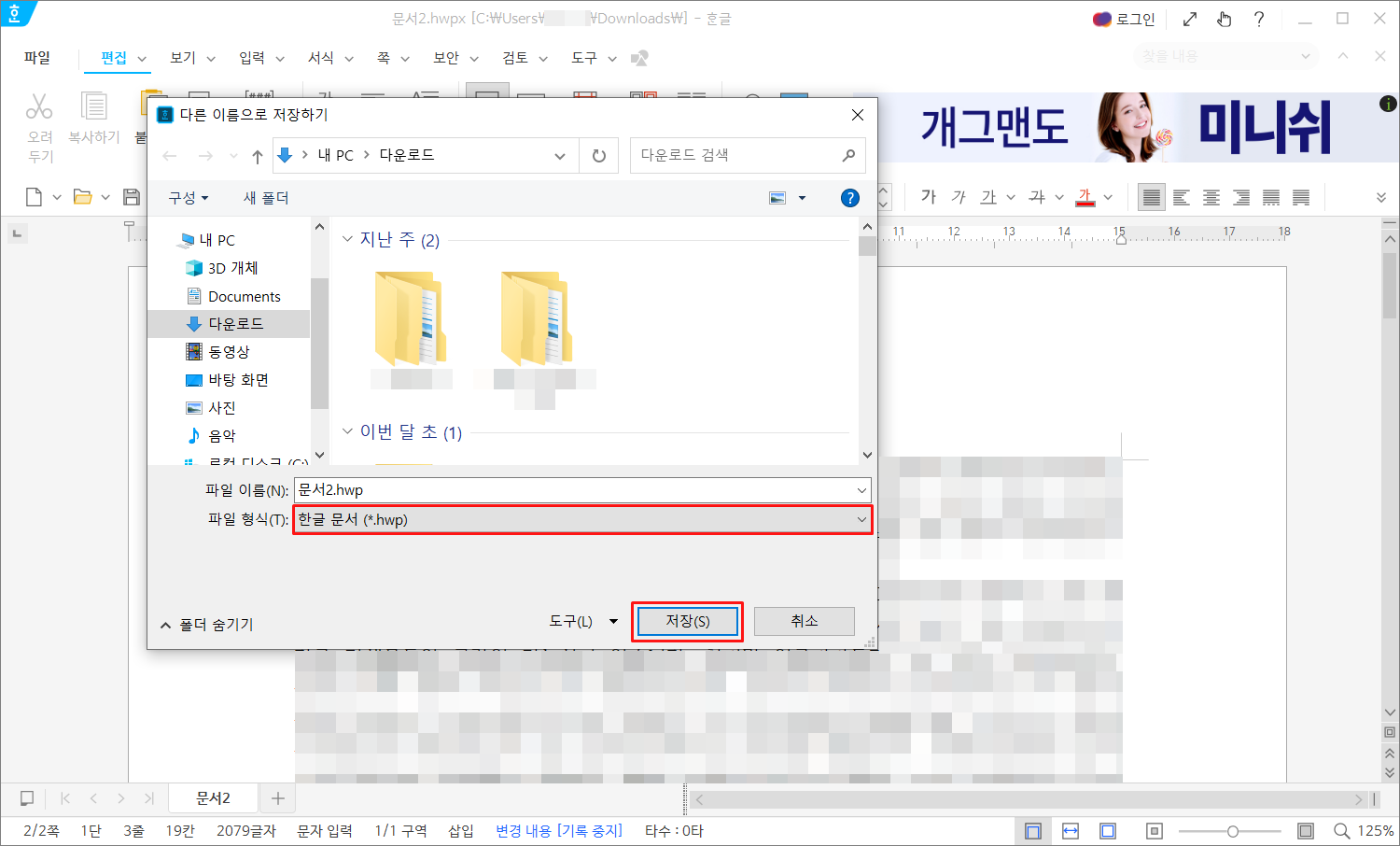The height and width of the screenshot is (846, 1400).
Task: Open the 파일 형식 file type dropdown
Action: point(583,520)
